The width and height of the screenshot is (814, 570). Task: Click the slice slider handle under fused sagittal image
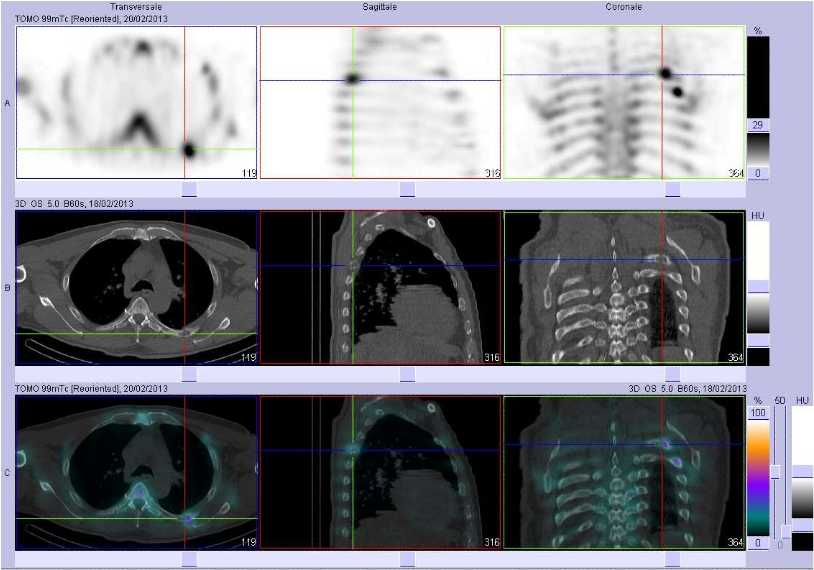[408, 560]
